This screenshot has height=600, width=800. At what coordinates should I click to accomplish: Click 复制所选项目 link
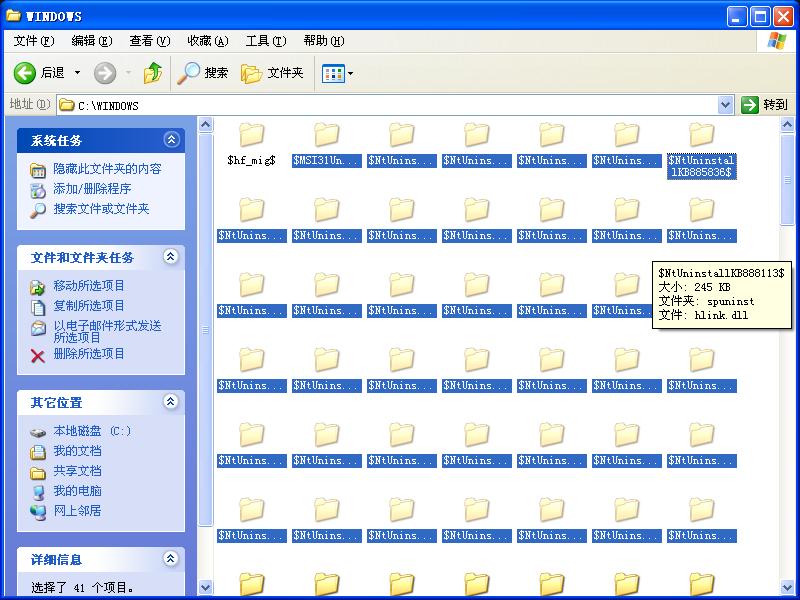click(89, 306)
